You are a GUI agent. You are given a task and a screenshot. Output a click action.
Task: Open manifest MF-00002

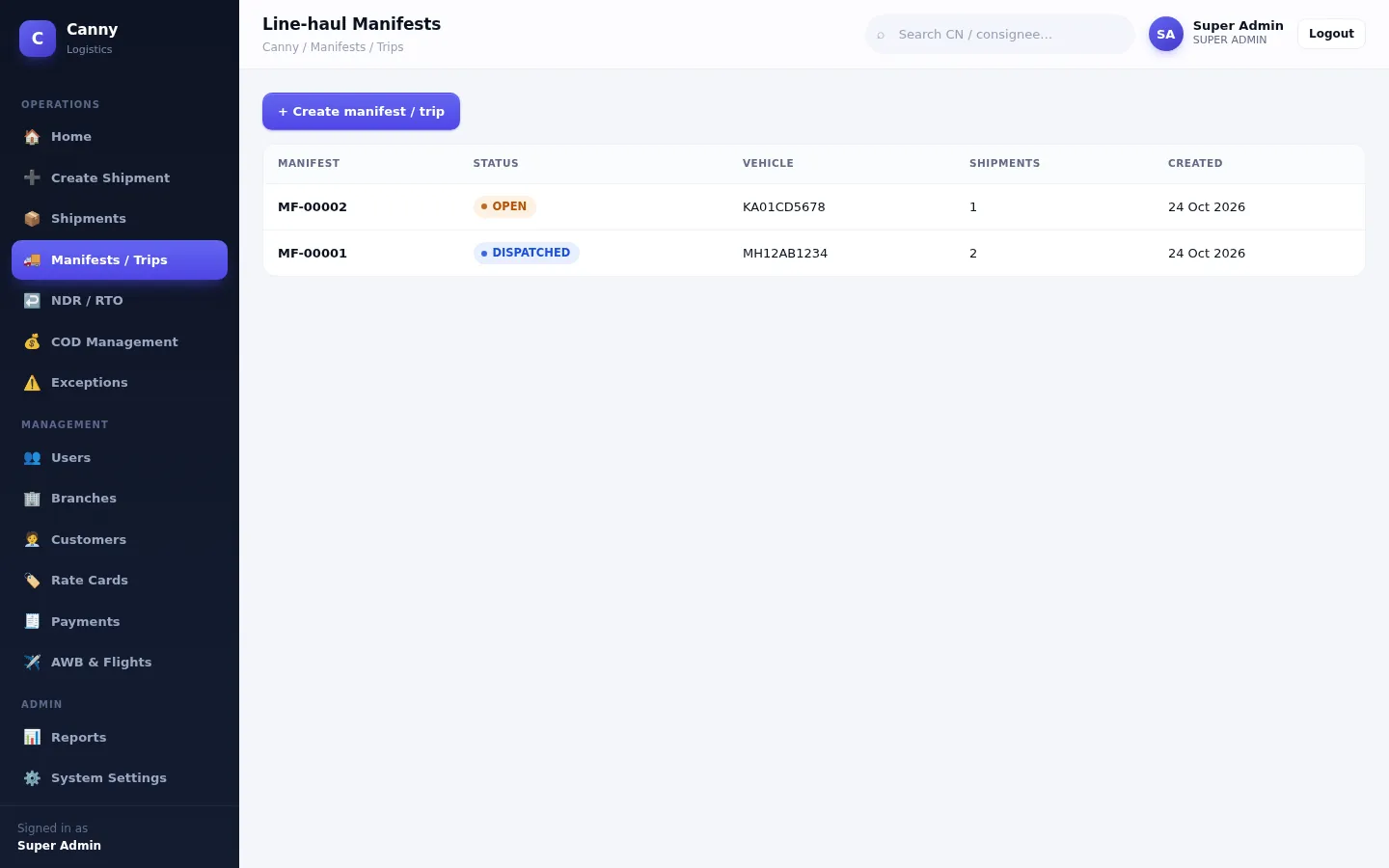(313, 206)
